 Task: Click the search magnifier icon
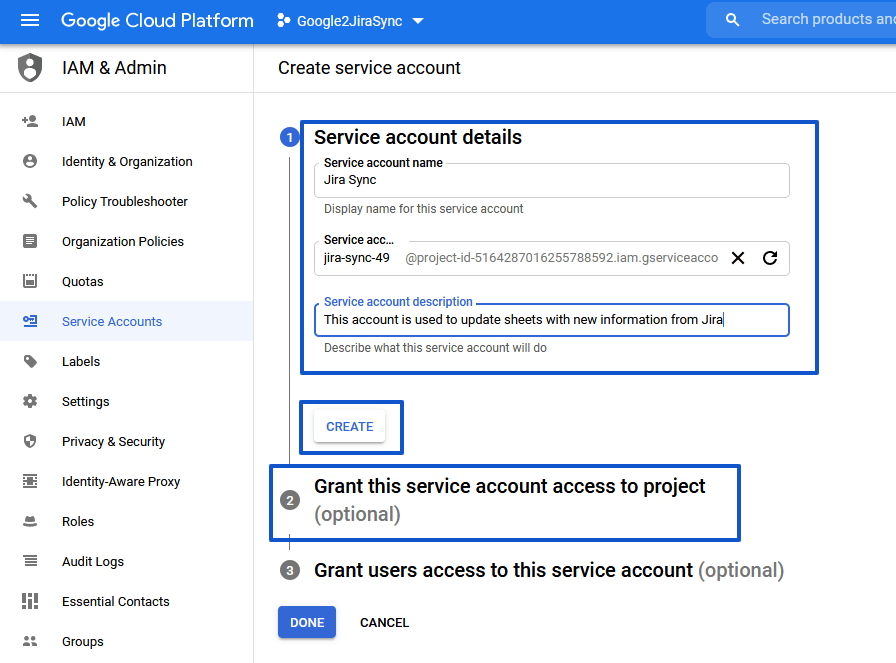pyautogui.click(x=732, y=20)
